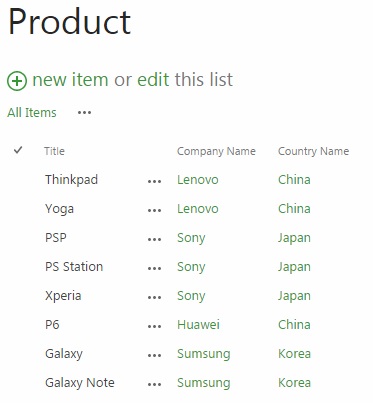
Task: Click the PS Station title
Action: click(74, 267)
